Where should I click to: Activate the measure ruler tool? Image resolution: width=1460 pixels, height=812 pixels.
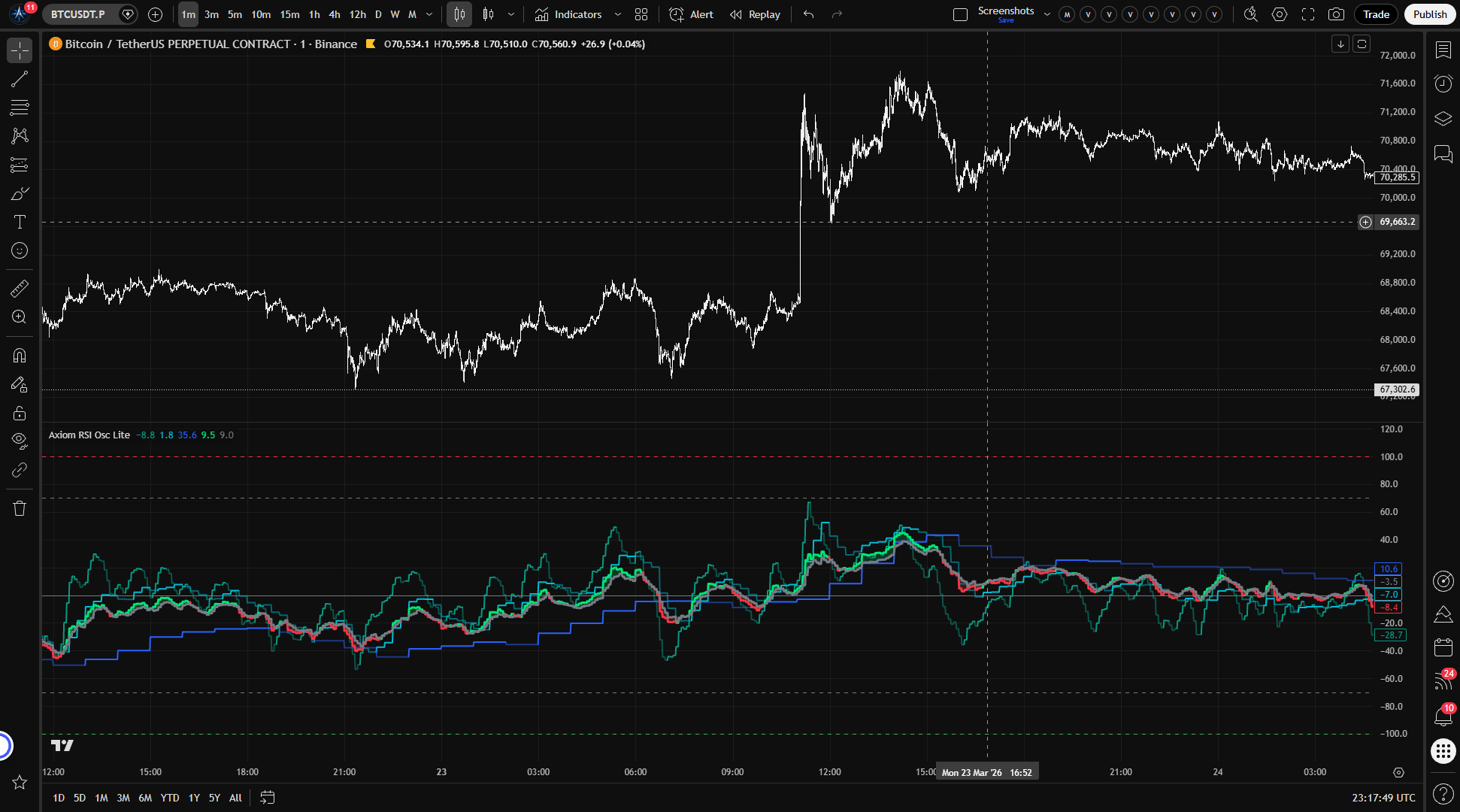tap(20, 288)
